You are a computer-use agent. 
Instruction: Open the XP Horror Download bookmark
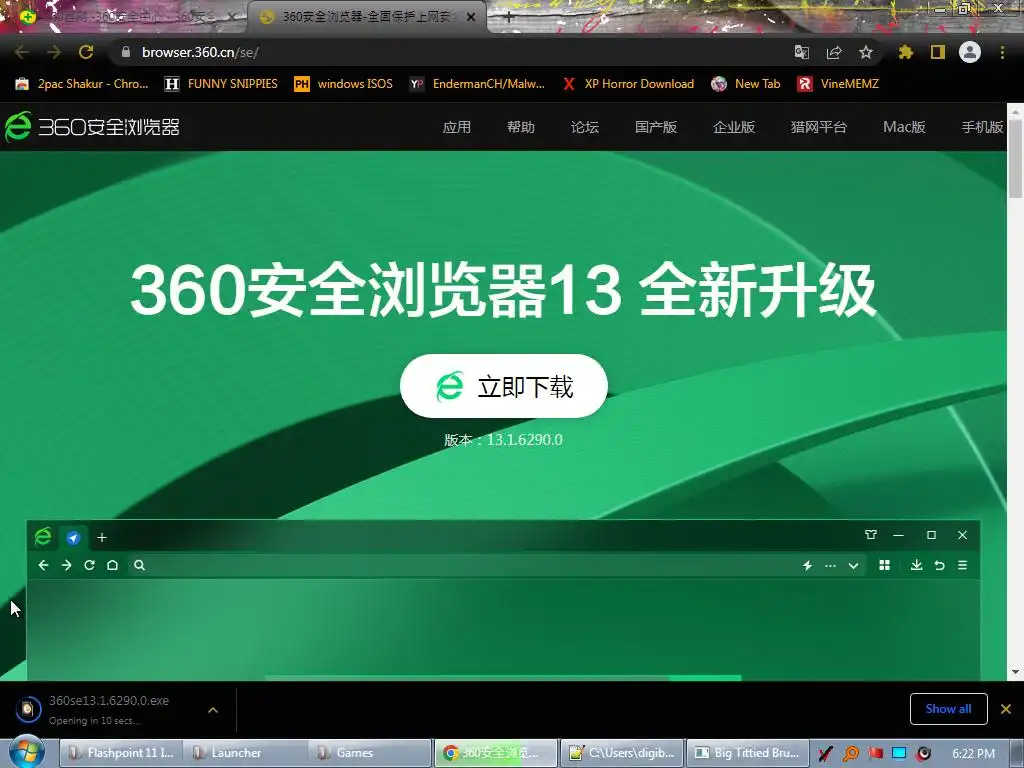(x=629, y=84)
